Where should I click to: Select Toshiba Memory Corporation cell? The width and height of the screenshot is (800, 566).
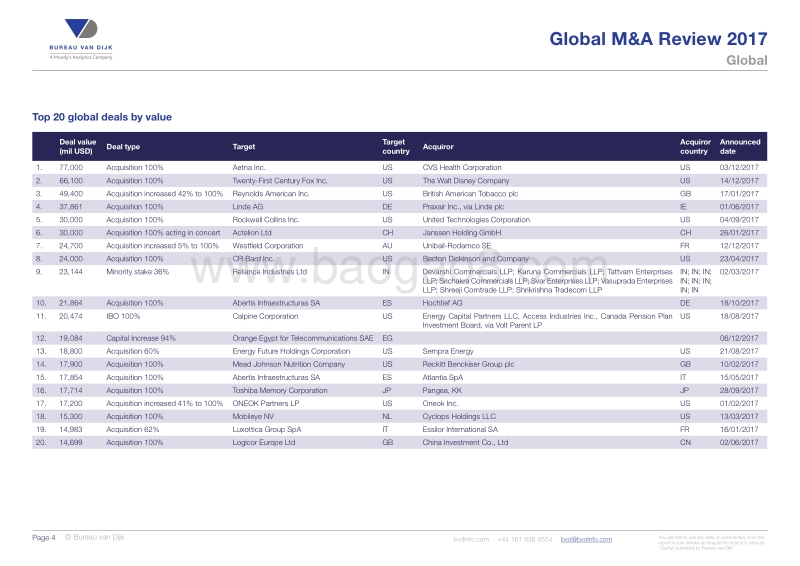[x=280, y=390]
